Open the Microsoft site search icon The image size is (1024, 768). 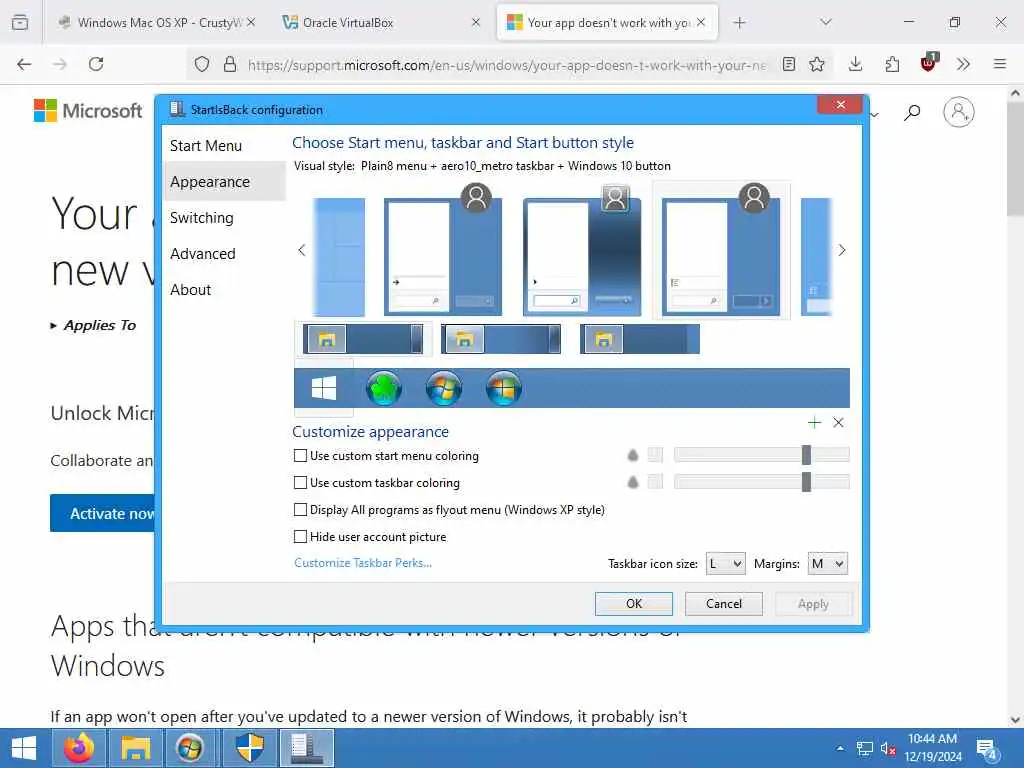click(x=912, y=112)
